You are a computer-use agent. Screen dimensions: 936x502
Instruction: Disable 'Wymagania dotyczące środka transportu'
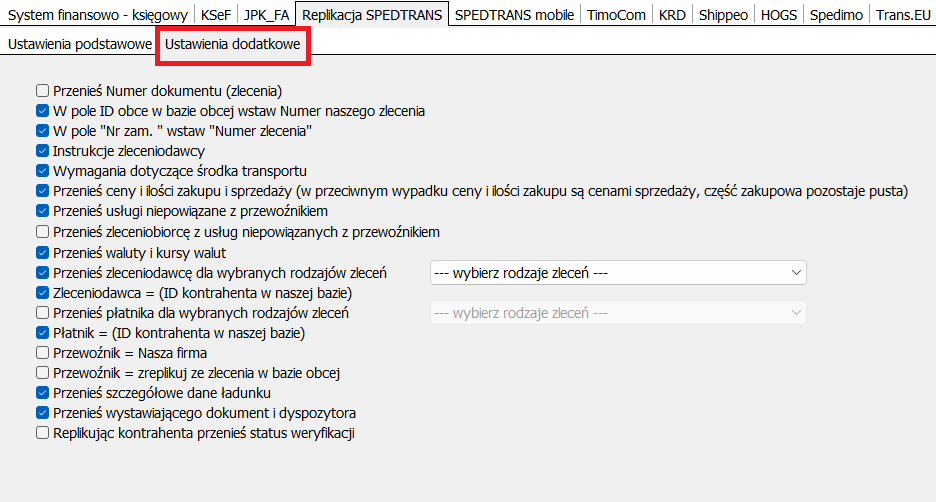43,171
